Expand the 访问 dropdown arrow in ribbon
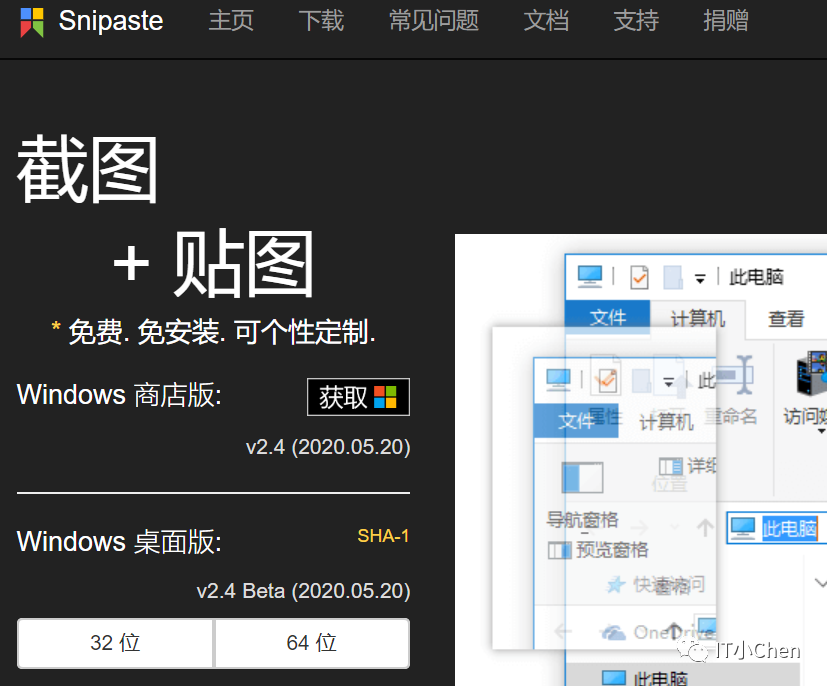 [x=821, y=431]
